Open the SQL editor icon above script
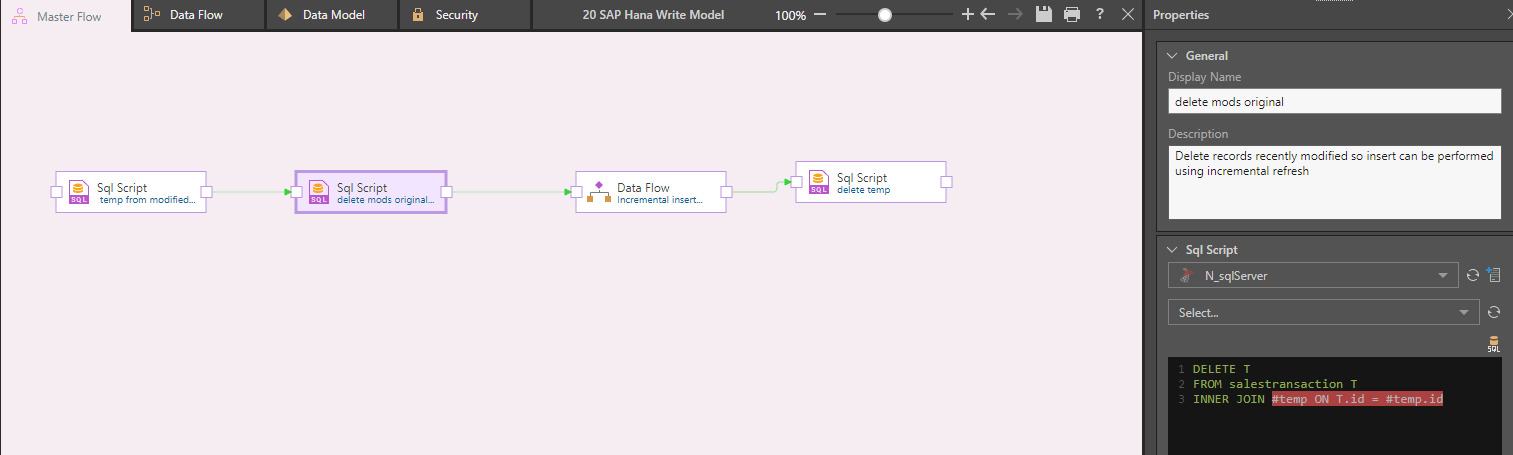This screenshot has width=1513, height=455. tap(1493, 344)
